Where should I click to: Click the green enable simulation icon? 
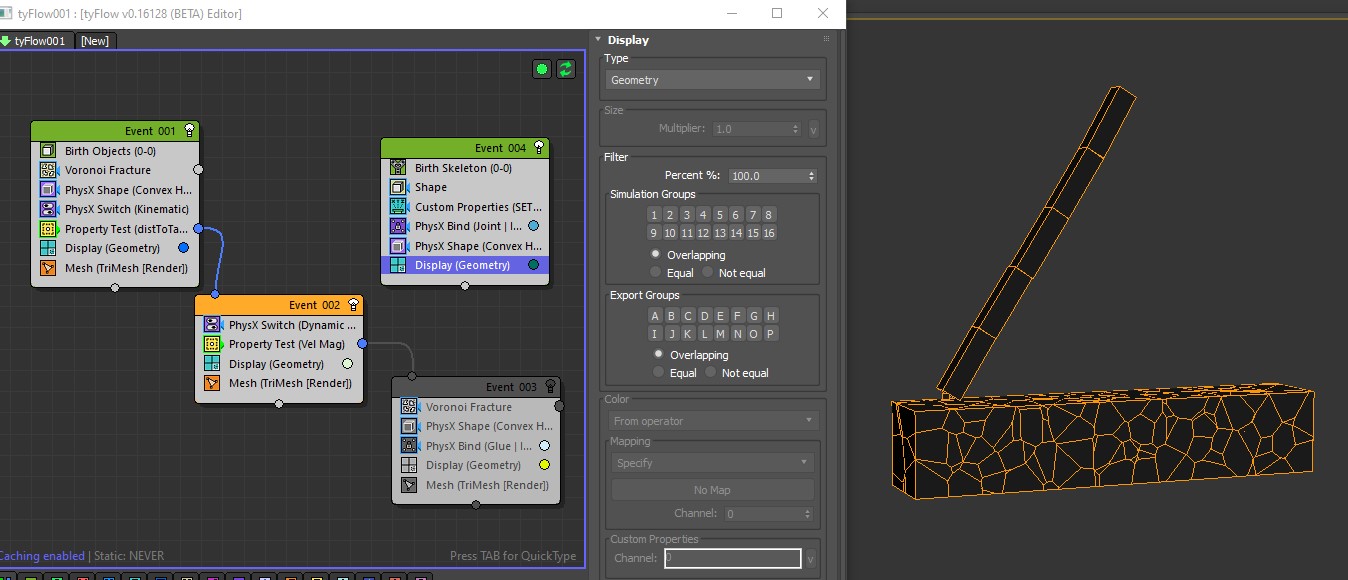pos(542,69)
